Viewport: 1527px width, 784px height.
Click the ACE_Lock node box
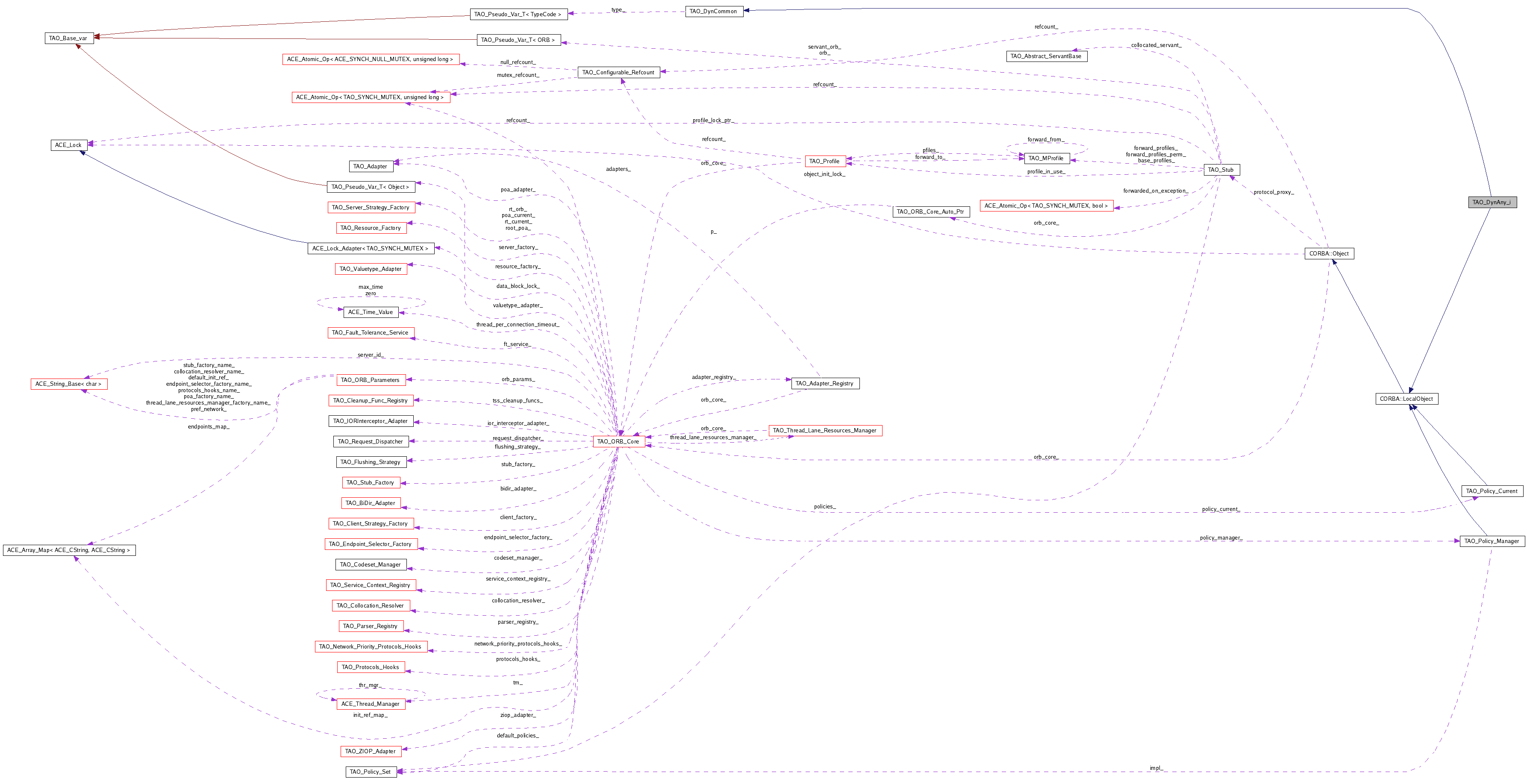(68, 144)
